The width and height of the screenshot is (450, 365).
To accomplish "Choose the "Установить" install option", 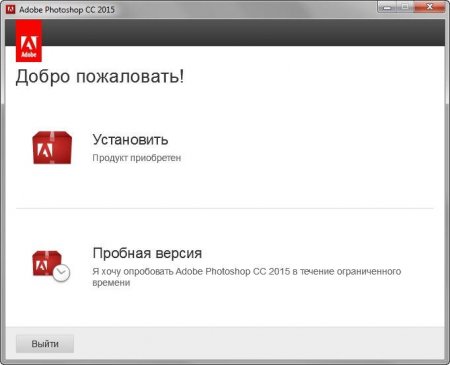I will [x=130, y=139].
